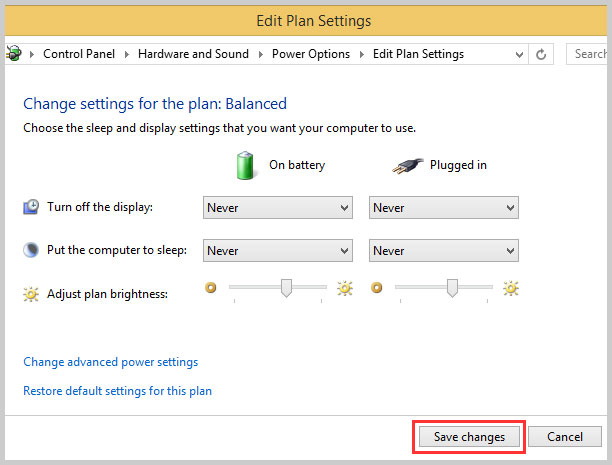This screenshot has width=612, height=465.
Task: Open On battery Turn off display dropdown
Action: pyautogui.click(x=278, y=207)
